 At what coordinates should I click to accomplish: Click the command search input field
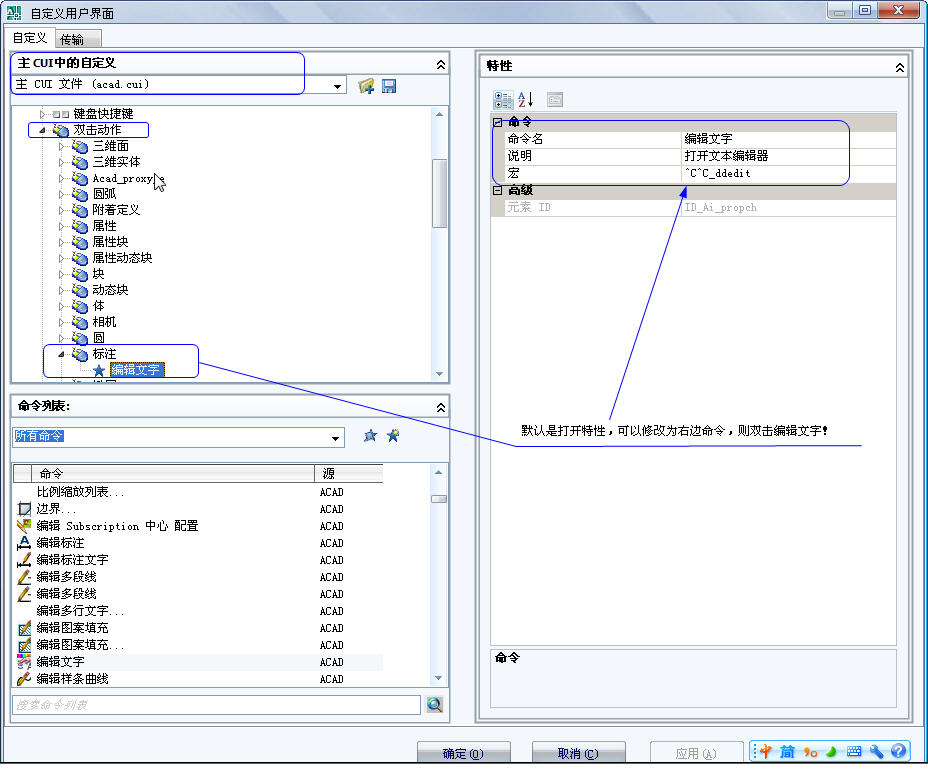217,705
